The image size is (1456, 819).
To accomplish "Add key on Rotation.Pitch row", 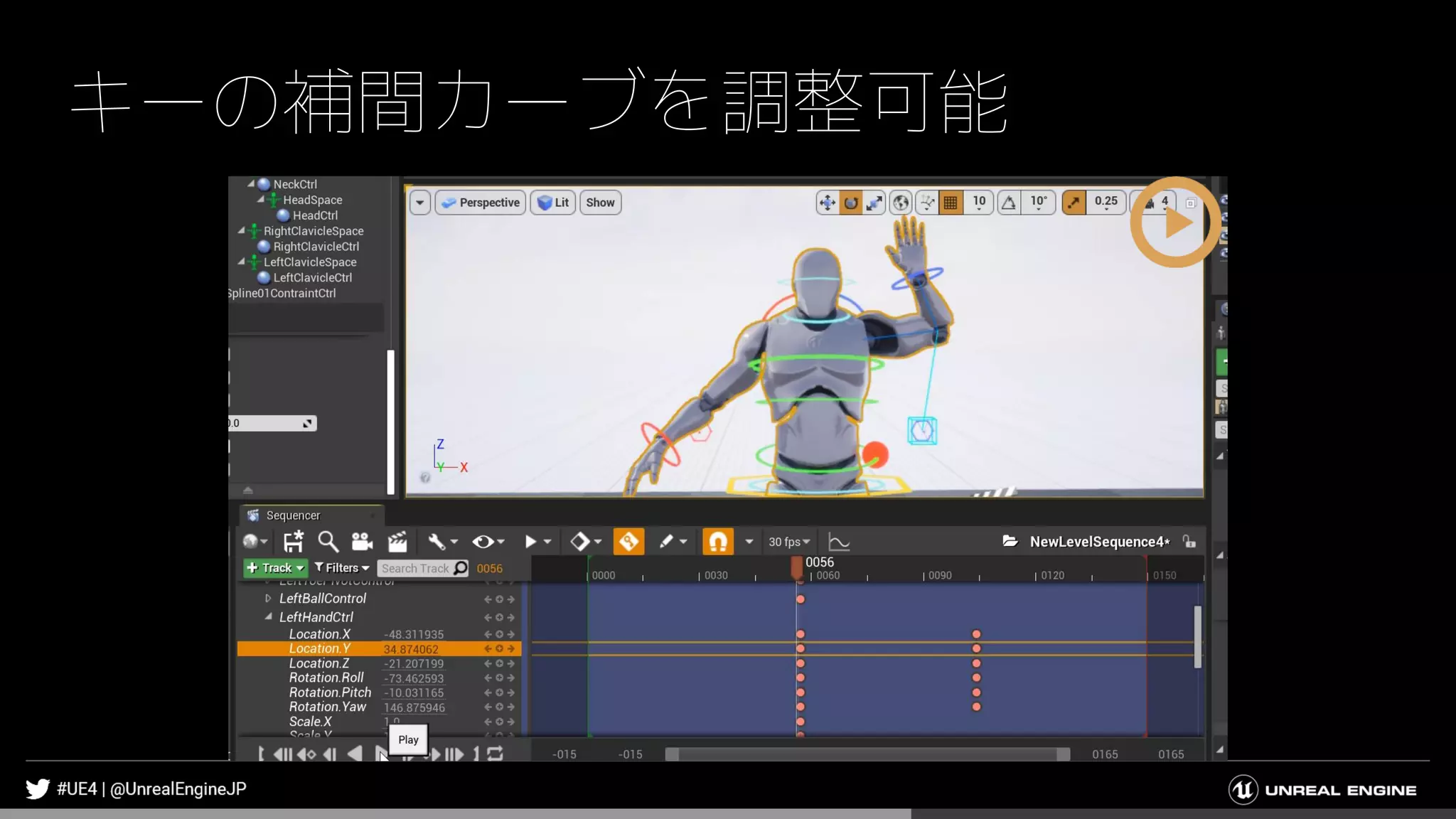I will point(499,692).
